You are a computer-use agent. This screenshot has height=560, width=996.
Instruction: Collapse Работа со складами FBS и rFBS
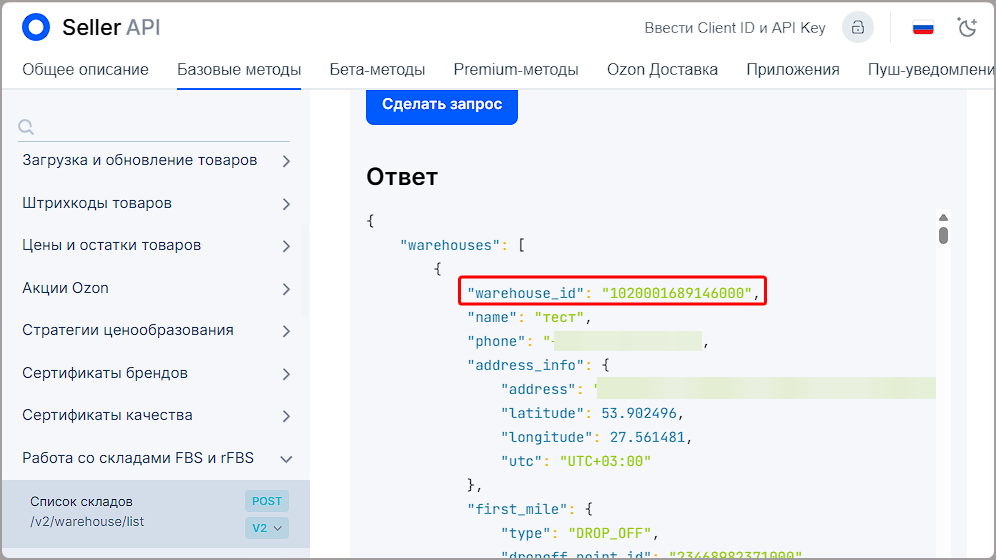click(286, 459)
